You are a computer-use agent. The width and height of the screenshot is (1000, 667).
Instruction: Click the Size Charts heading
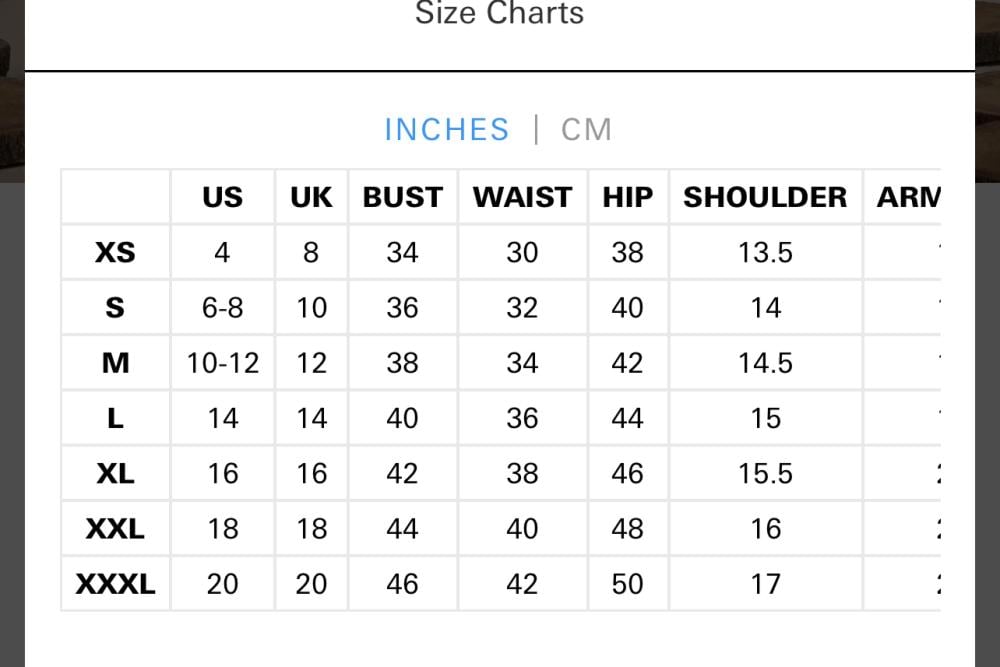point(499,14)
